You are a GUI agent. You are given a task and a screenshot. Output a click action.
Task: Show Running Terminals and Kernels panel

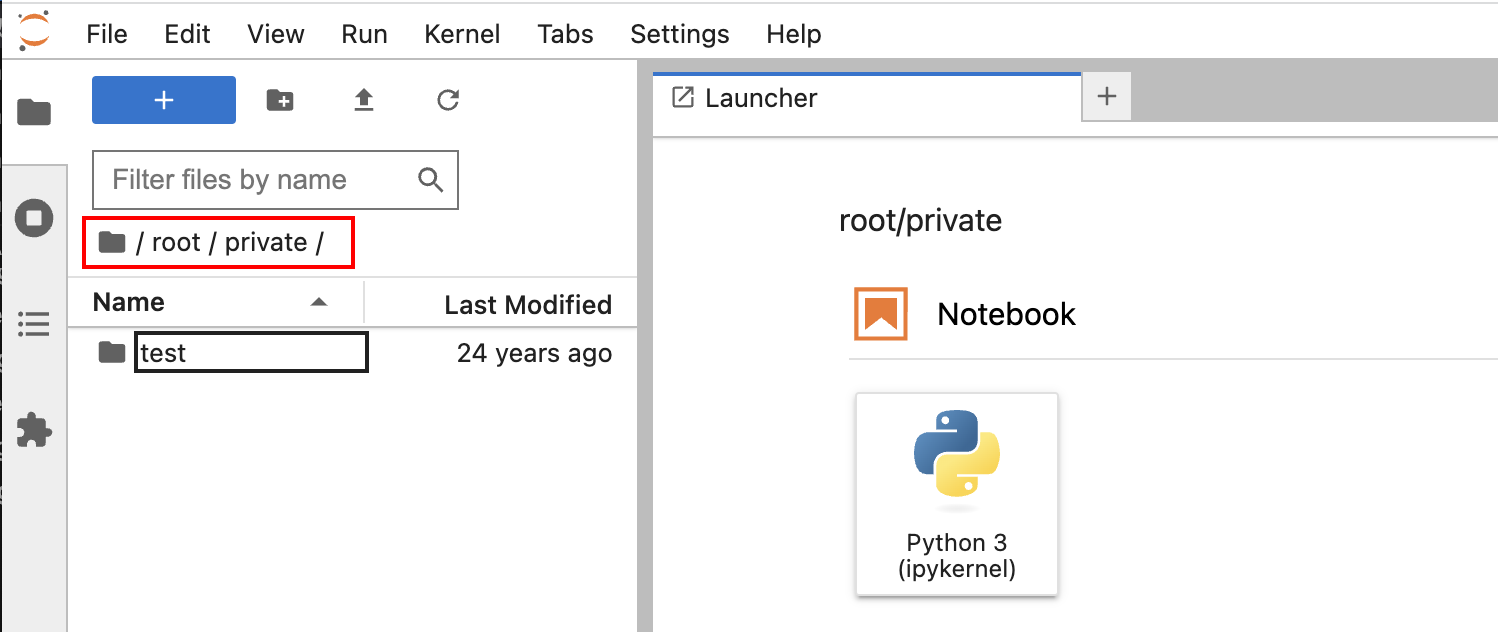click(34, 218)
